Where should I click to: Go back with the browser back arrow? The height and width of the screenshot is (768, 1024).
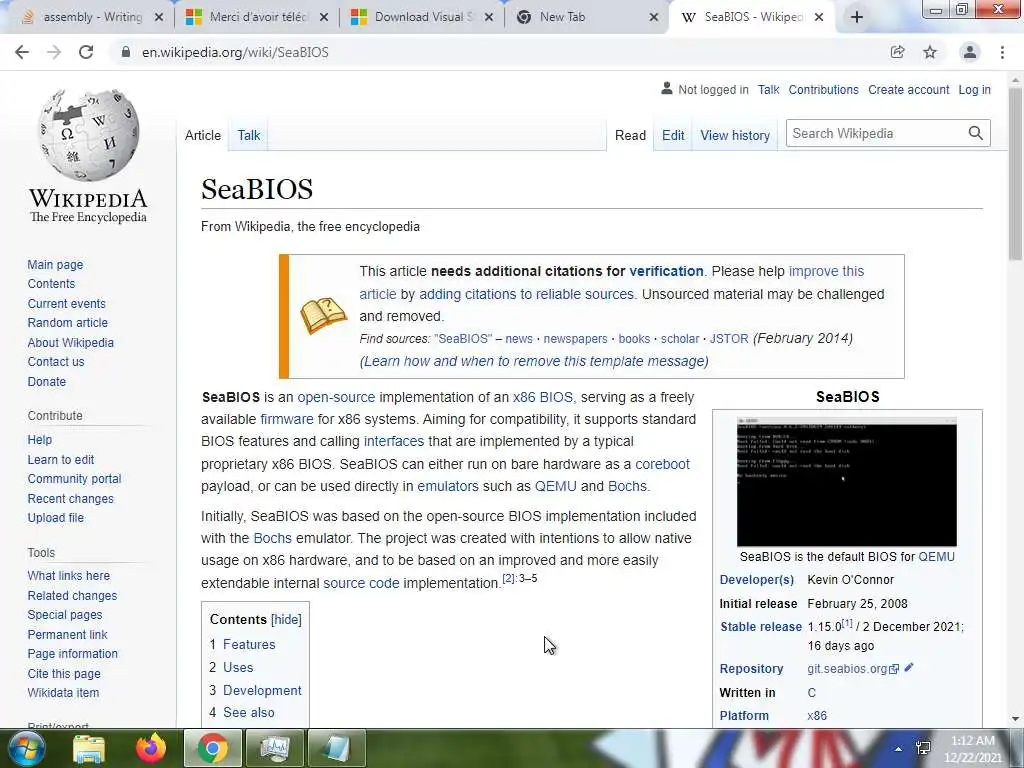(x=22, y=52)
